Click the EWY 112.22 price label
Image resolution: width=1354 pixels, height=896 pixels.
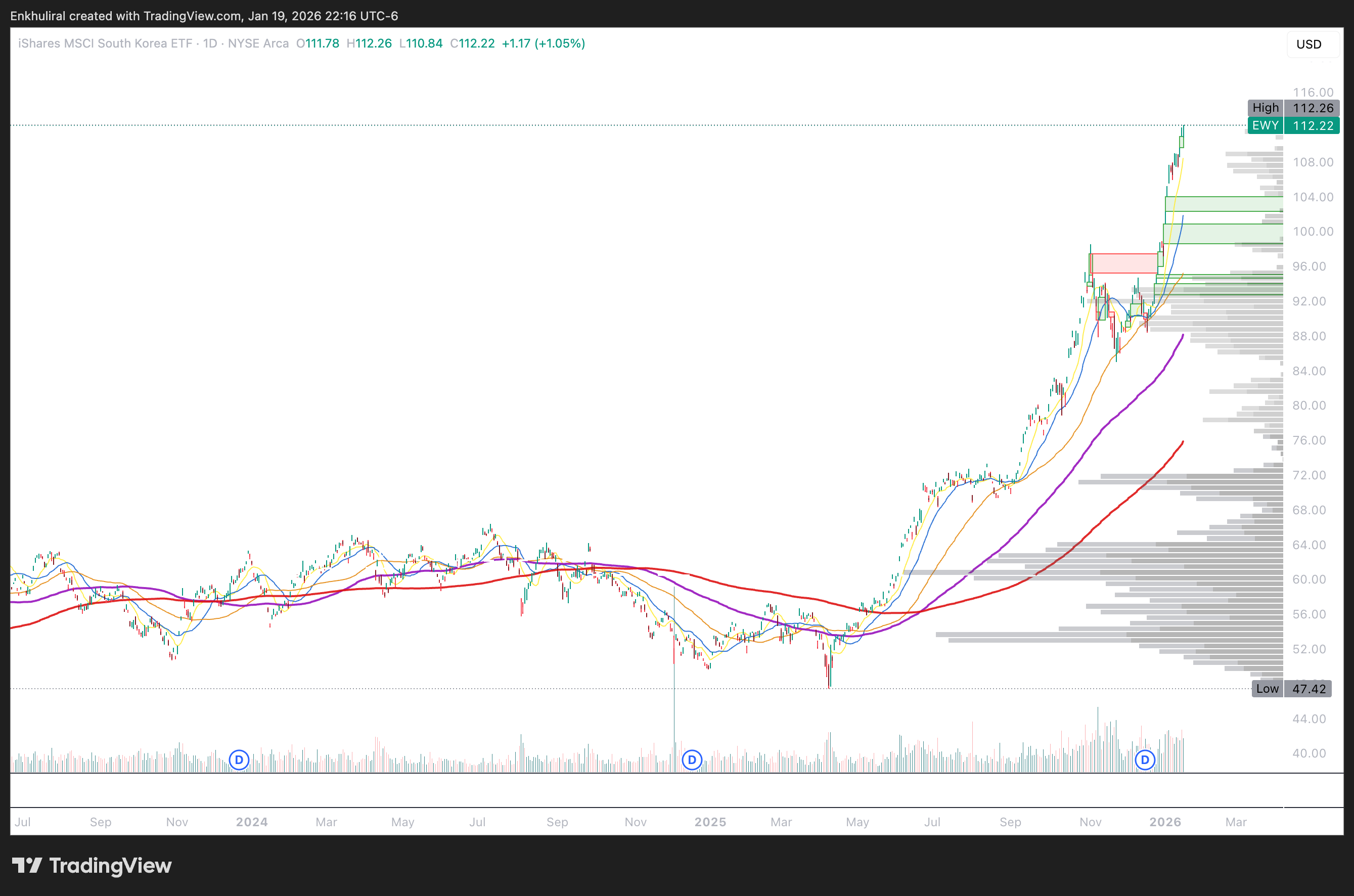pos(1293,126)
